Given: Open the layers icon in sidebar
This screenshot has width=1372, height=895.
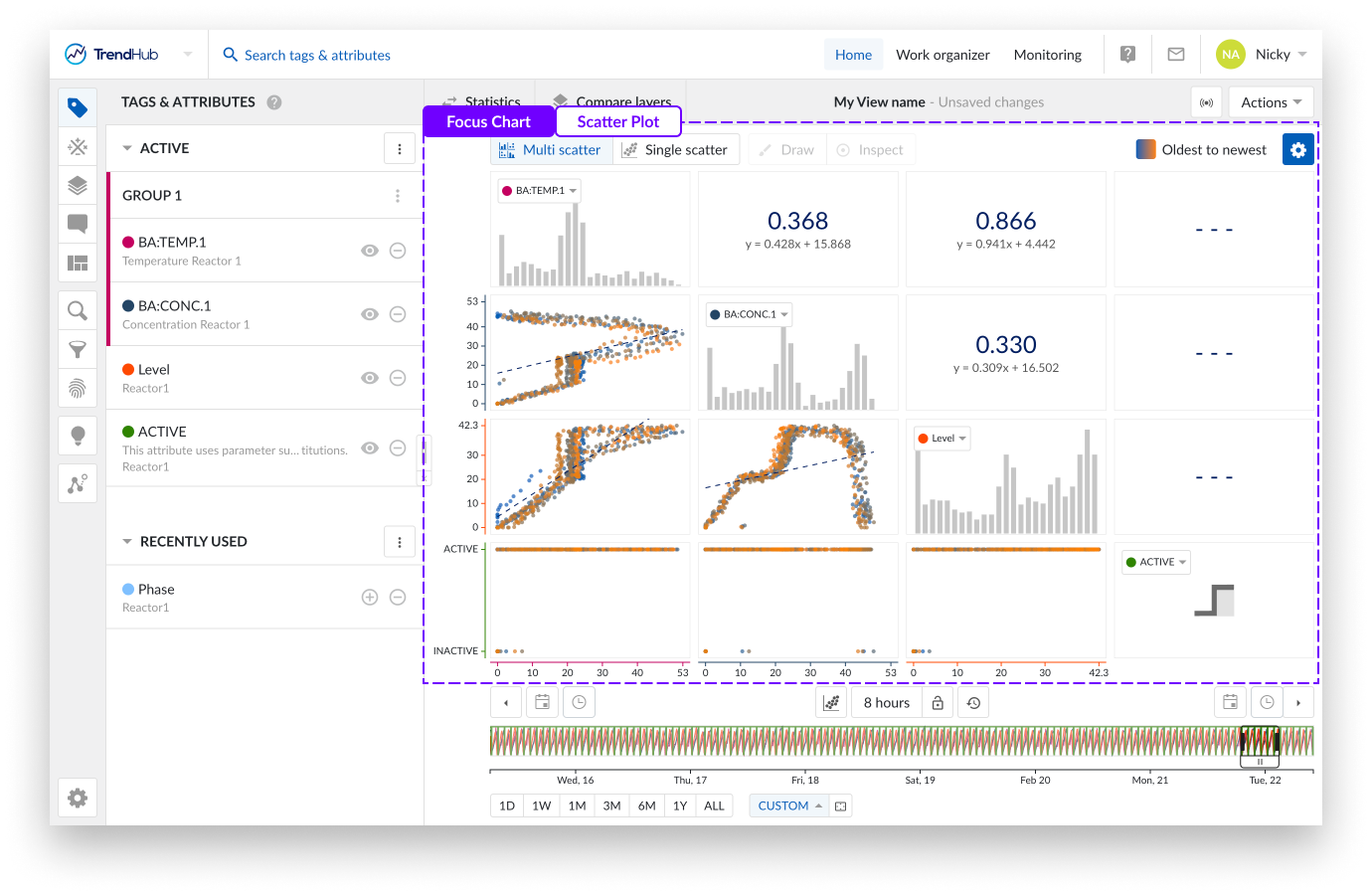Looking at the screenshot, I should click(78, 185).
